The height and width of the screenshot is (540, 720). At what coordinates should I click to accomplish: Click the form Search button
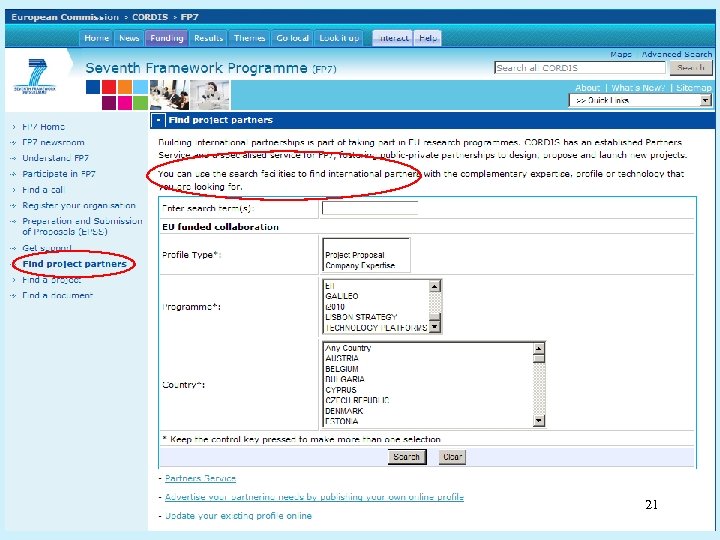[407, 457]
